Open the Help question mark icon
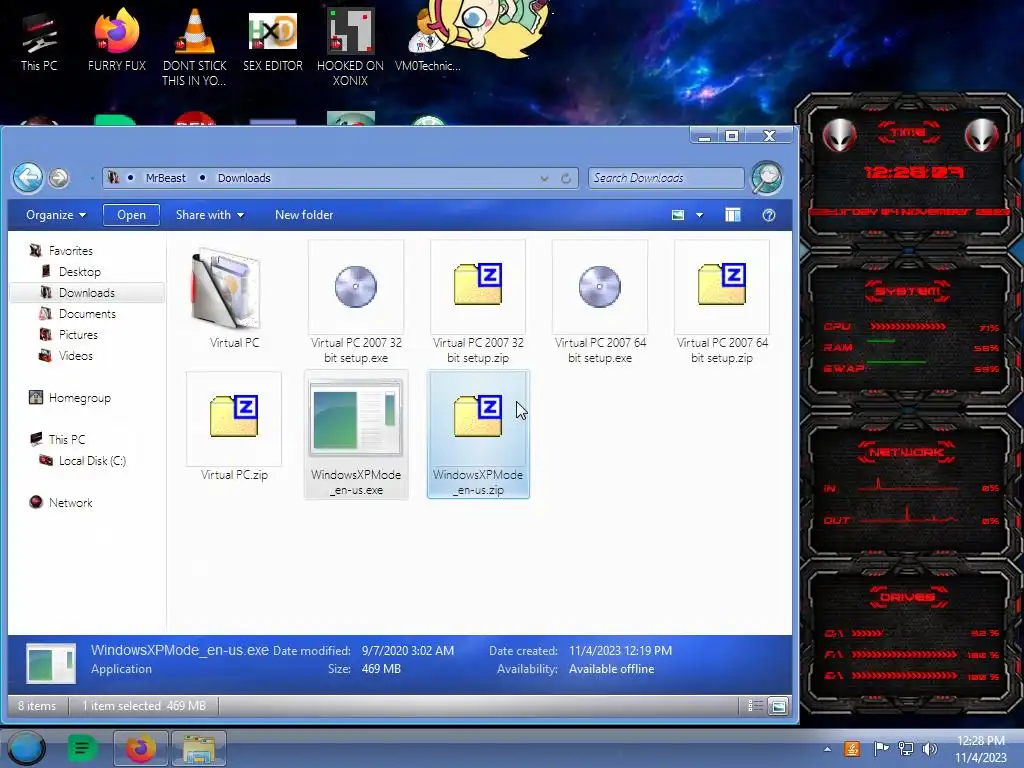The width and height of the screenshot is (1024, 768). pyautogui.click(x=769, y=215)
